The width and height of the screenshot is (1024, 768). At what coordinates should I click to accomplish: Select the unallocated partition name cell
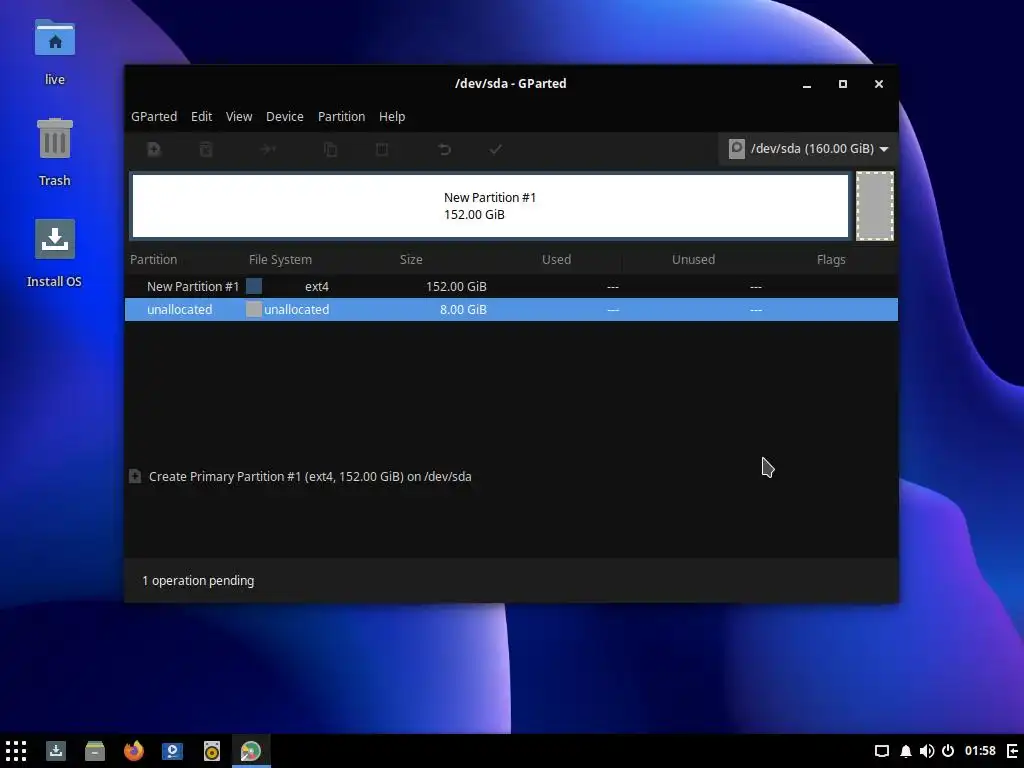click(180, 310)
